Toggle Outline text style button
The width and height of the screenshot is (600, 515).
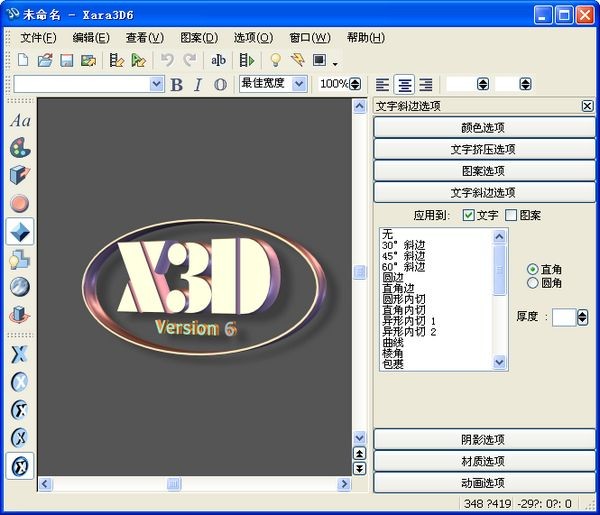coord(220,85)
